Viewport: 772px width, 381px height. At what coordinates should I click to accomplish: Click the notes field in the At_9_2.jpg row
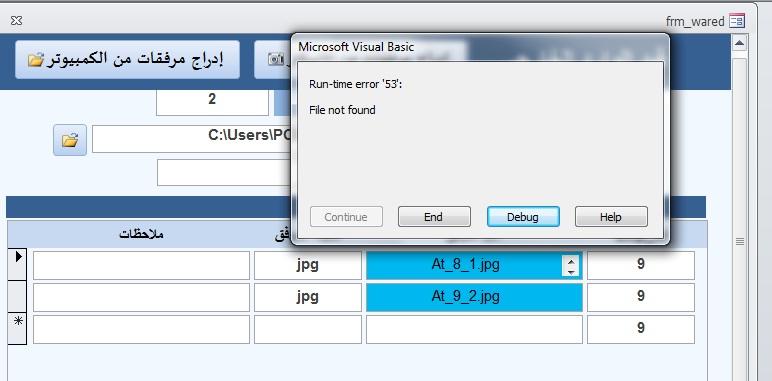point(141,297)
